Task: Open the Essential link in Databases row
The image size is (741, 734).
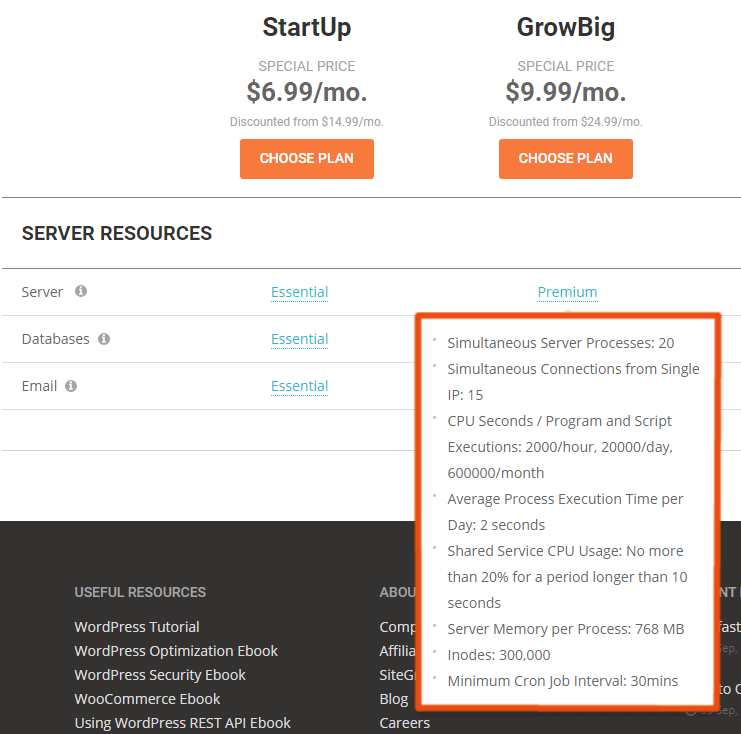Action: tap(300, 339)
